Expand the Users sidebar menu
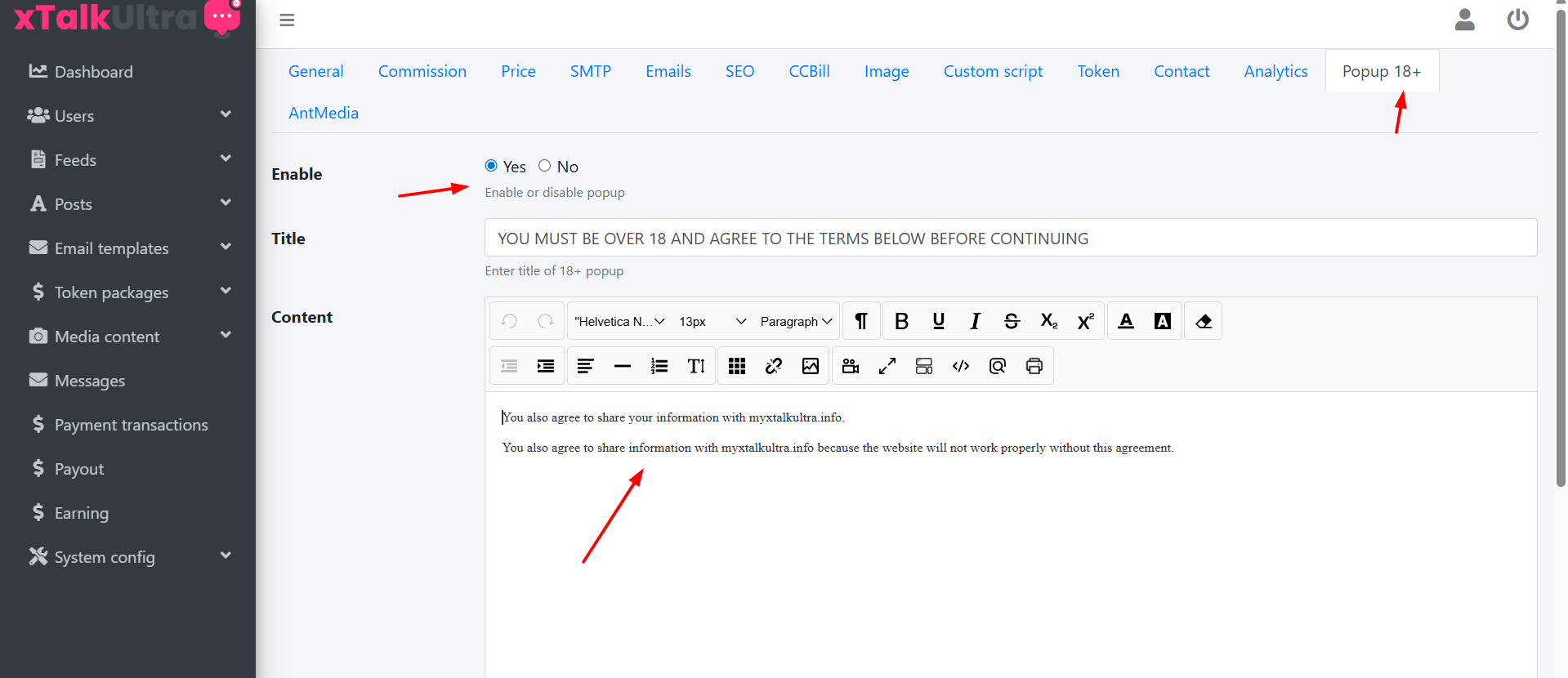 click(128, 116)
